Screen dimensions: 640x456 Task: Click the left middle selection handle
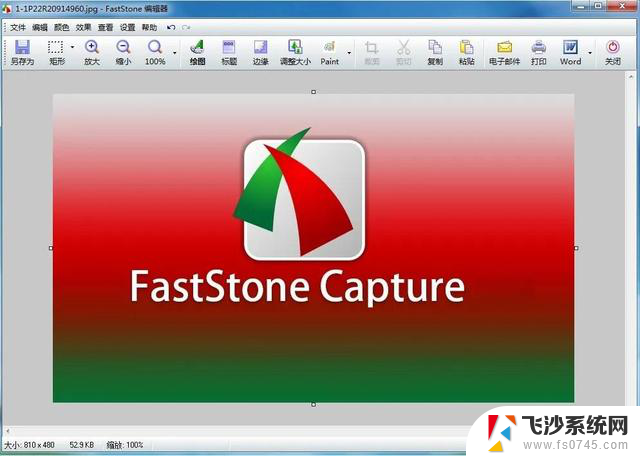tap(51, 248)
